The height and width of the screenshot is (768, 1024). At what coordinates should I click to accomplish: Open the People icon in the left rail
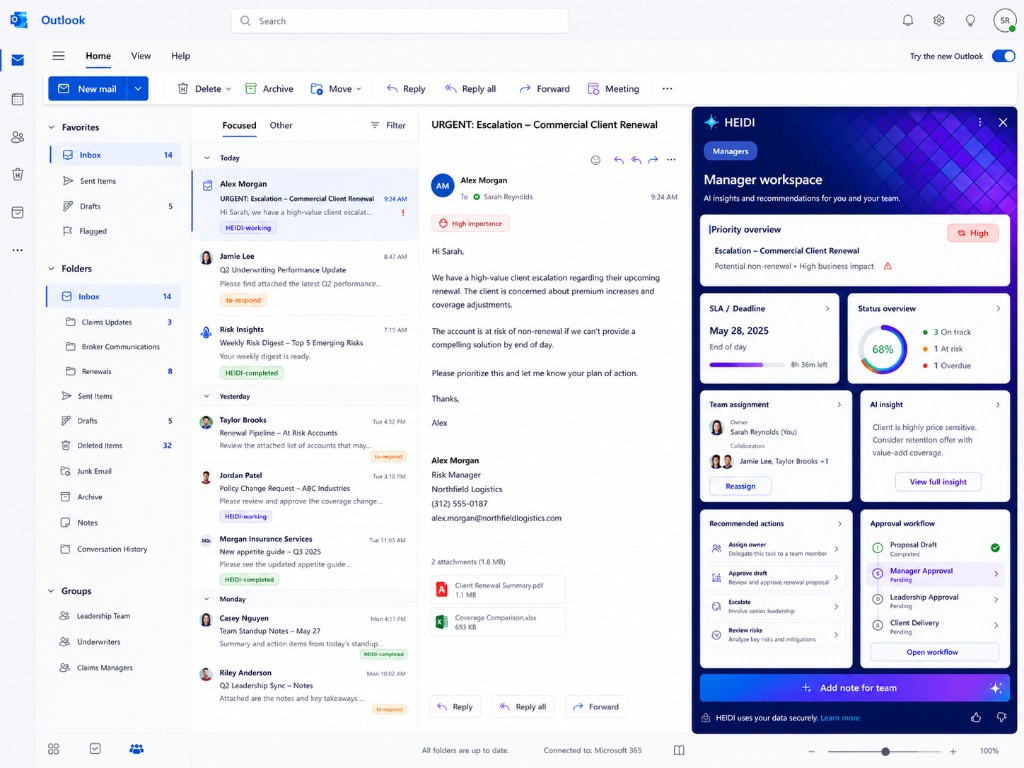[18, 137]
